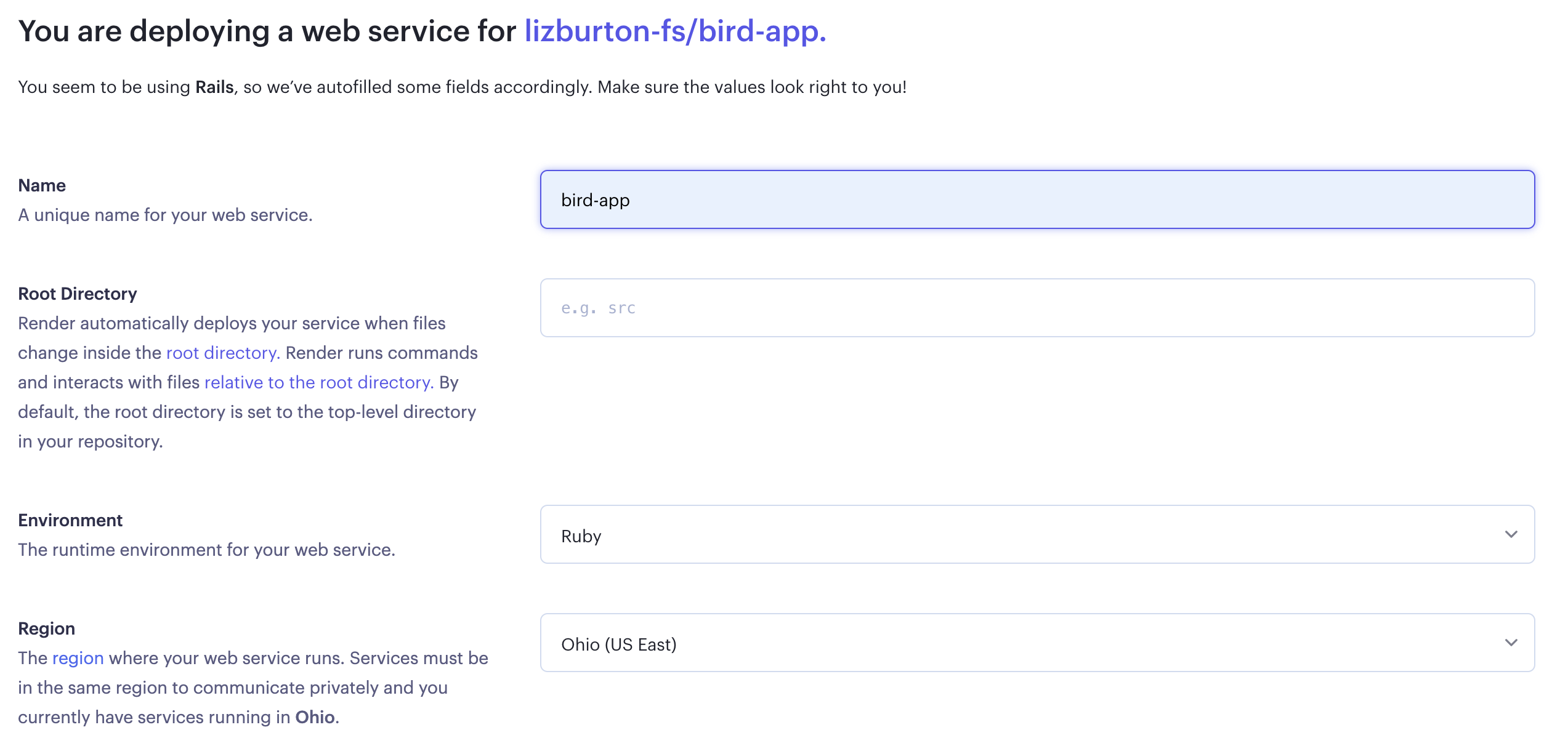Click the Ohio (US East) value text
The image size is (1568, 746).
pos(618,644)
